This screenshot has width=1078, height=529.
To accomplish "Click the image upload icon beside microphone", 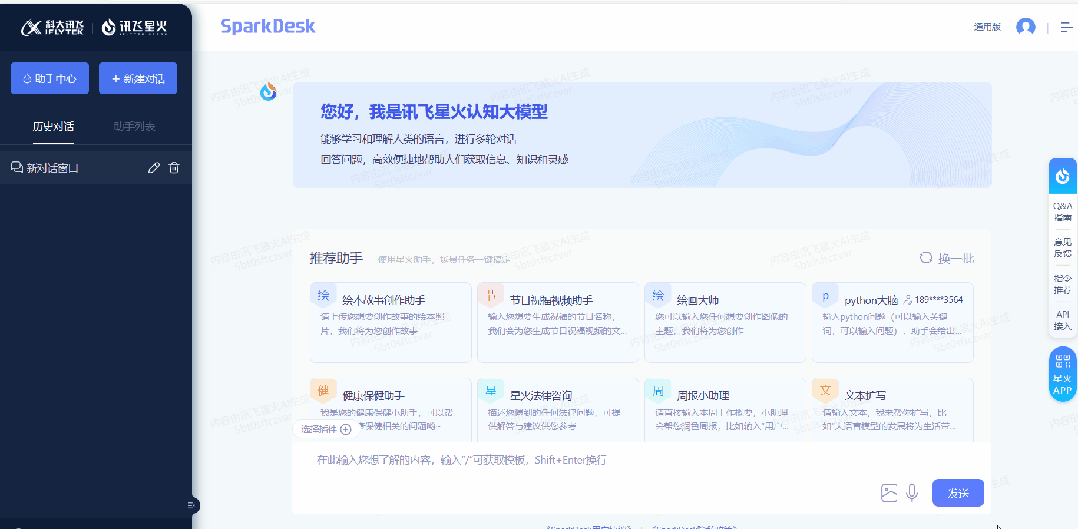I will pyautogui.click(x=890, y=493).
